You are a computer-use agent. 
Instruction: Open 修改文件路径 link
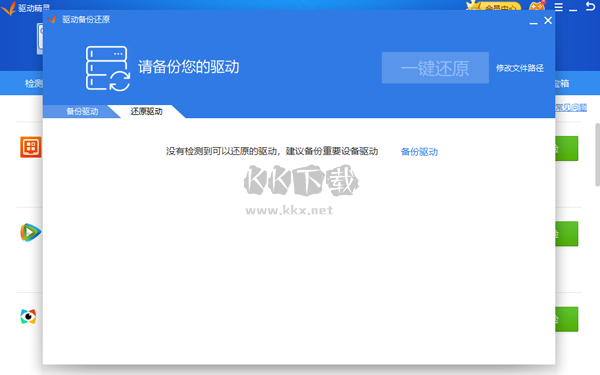click(x=520, y=68)
